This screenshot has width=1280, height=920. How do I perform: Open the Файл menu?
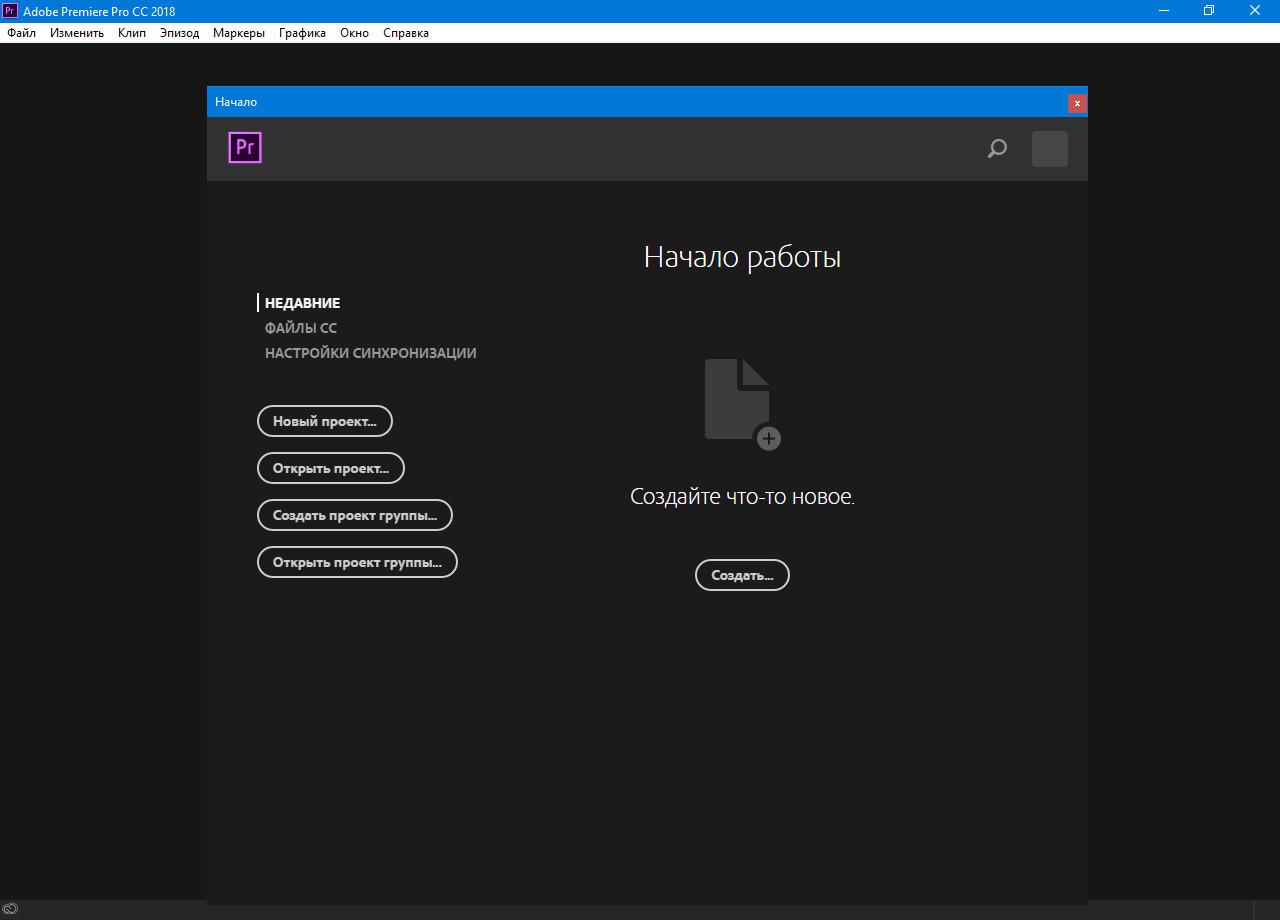21,33
